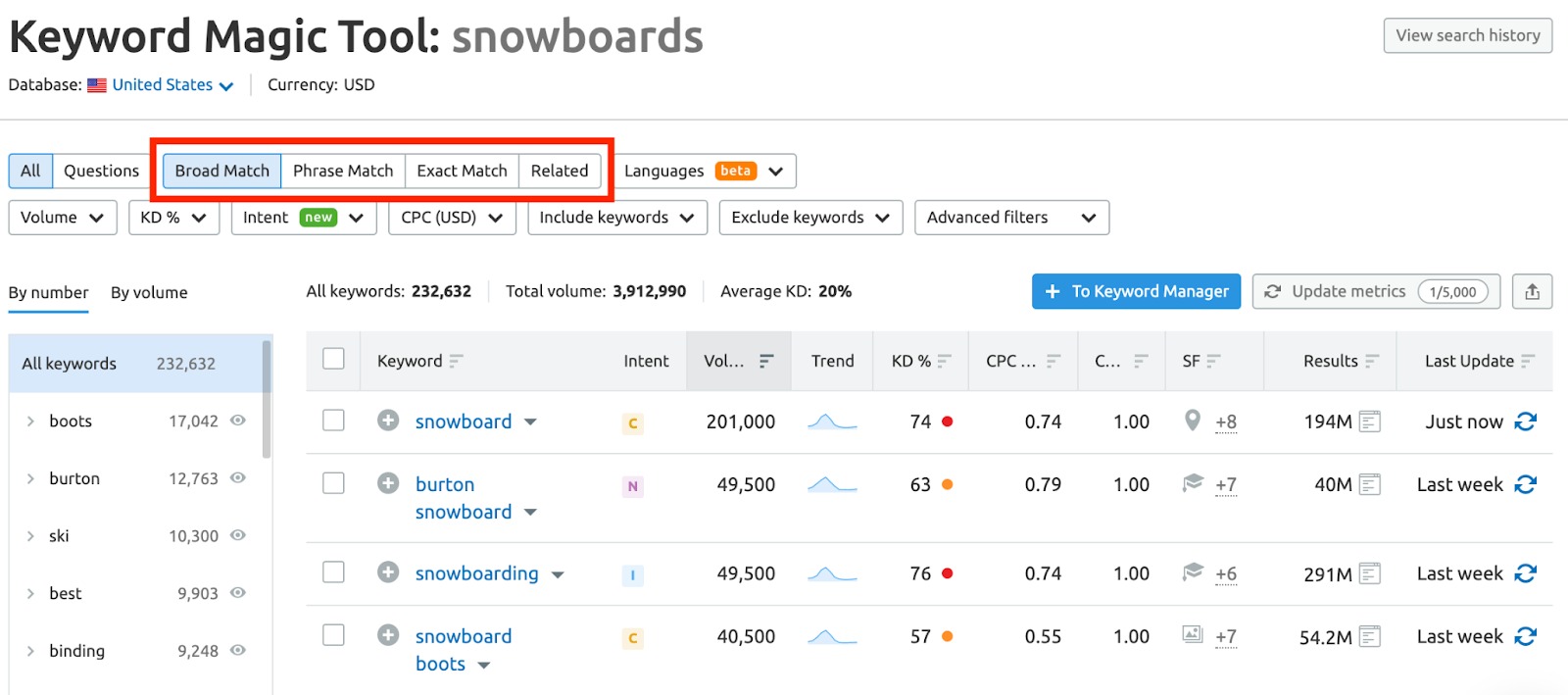Click the To Keyword Manager button
Screen dimensions: 1568x695
pos(1136,291)
